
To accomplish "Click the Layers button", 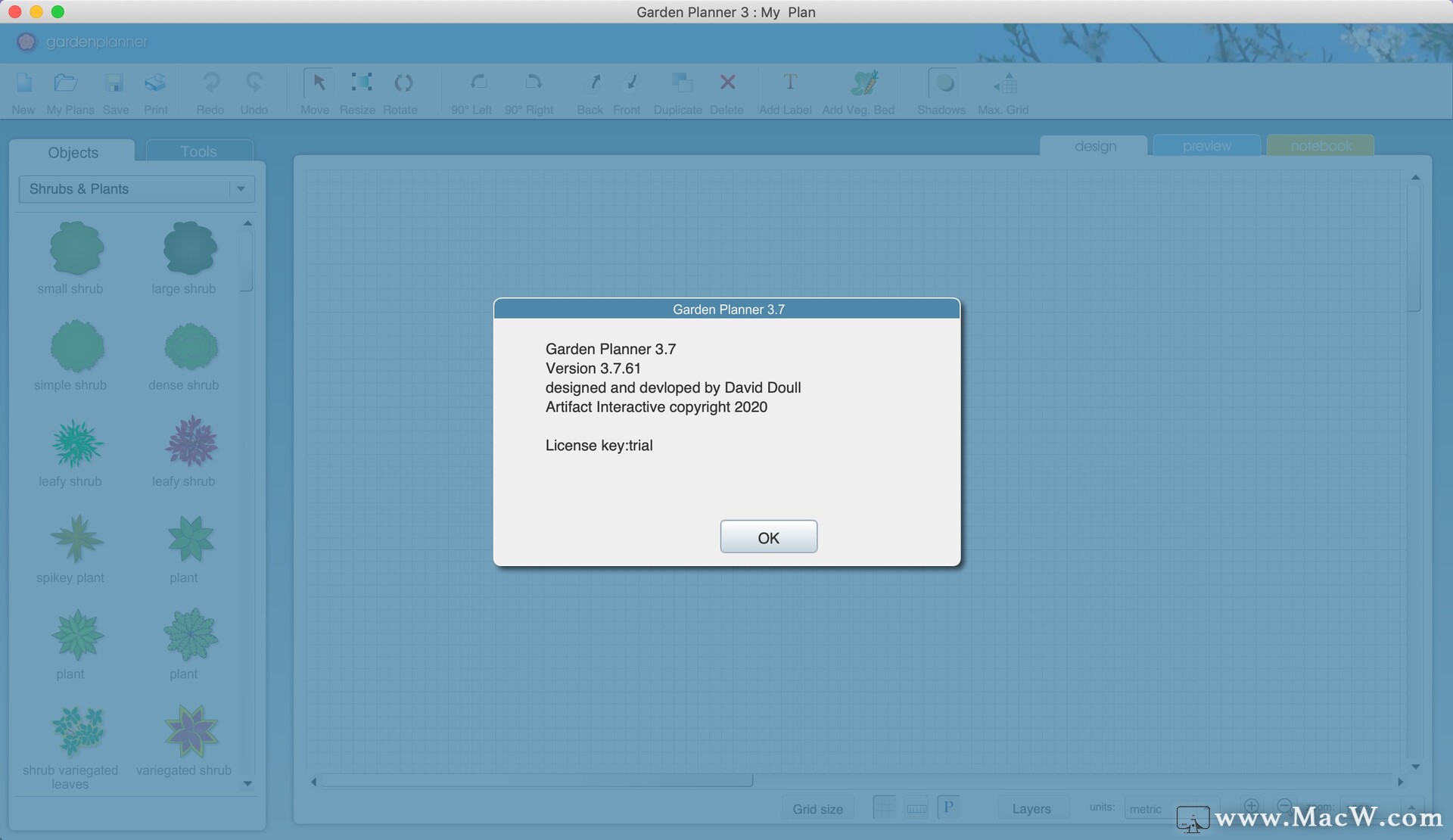I will [x=1031, y=809].
